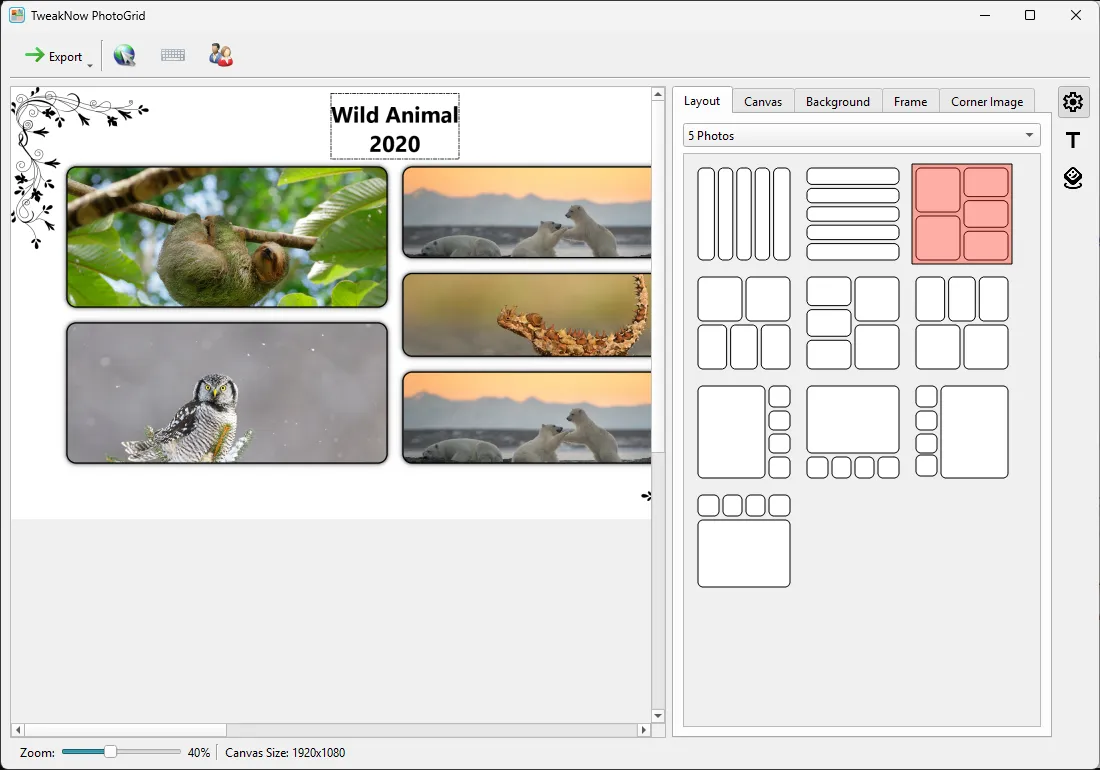Click the Export button
The height and width of the screenshot is (770, 1100).
[x=54, y=56]
